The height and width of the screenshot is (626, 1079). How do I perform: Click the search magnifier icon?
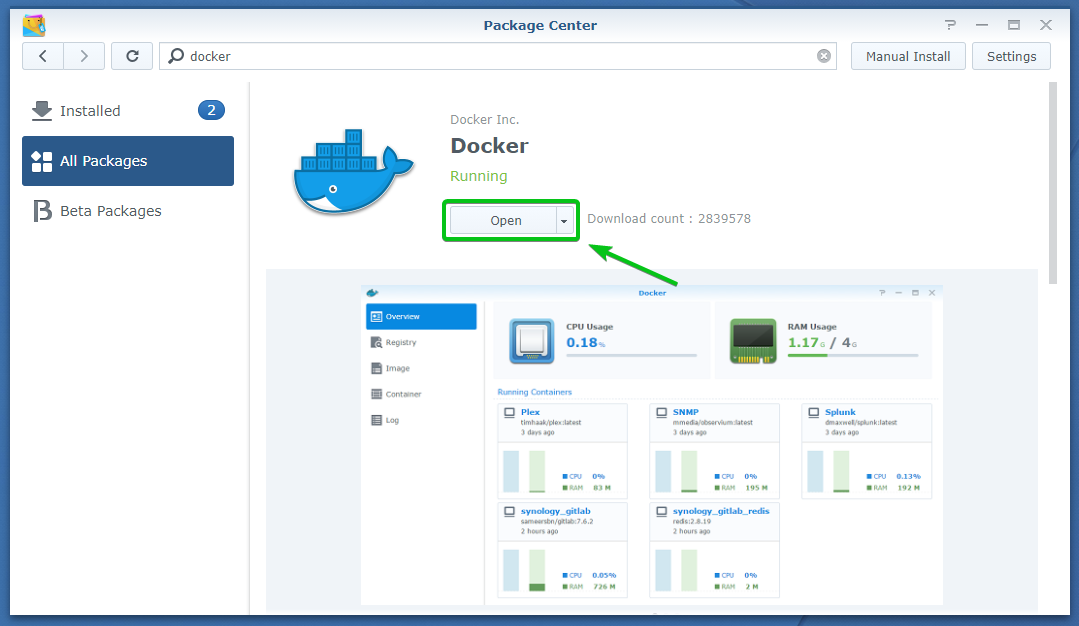click(176, 56)
